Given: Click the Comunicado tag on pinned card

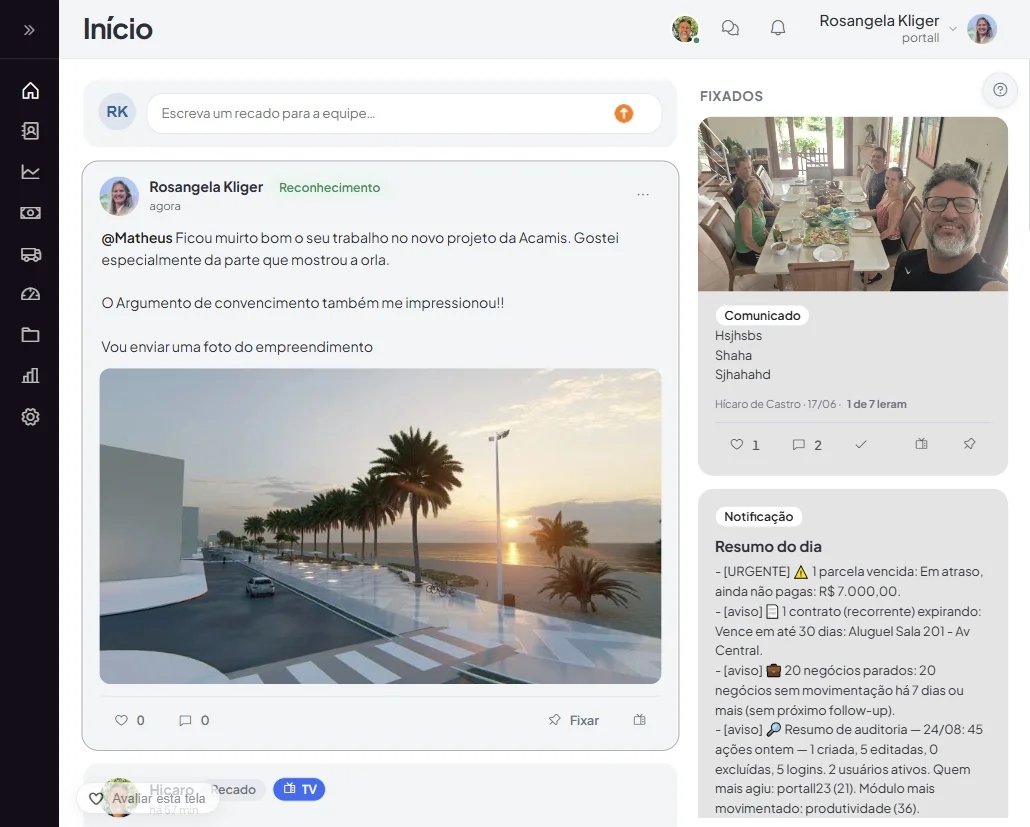Looking at the screenshot, I should [x=762, y=315].
